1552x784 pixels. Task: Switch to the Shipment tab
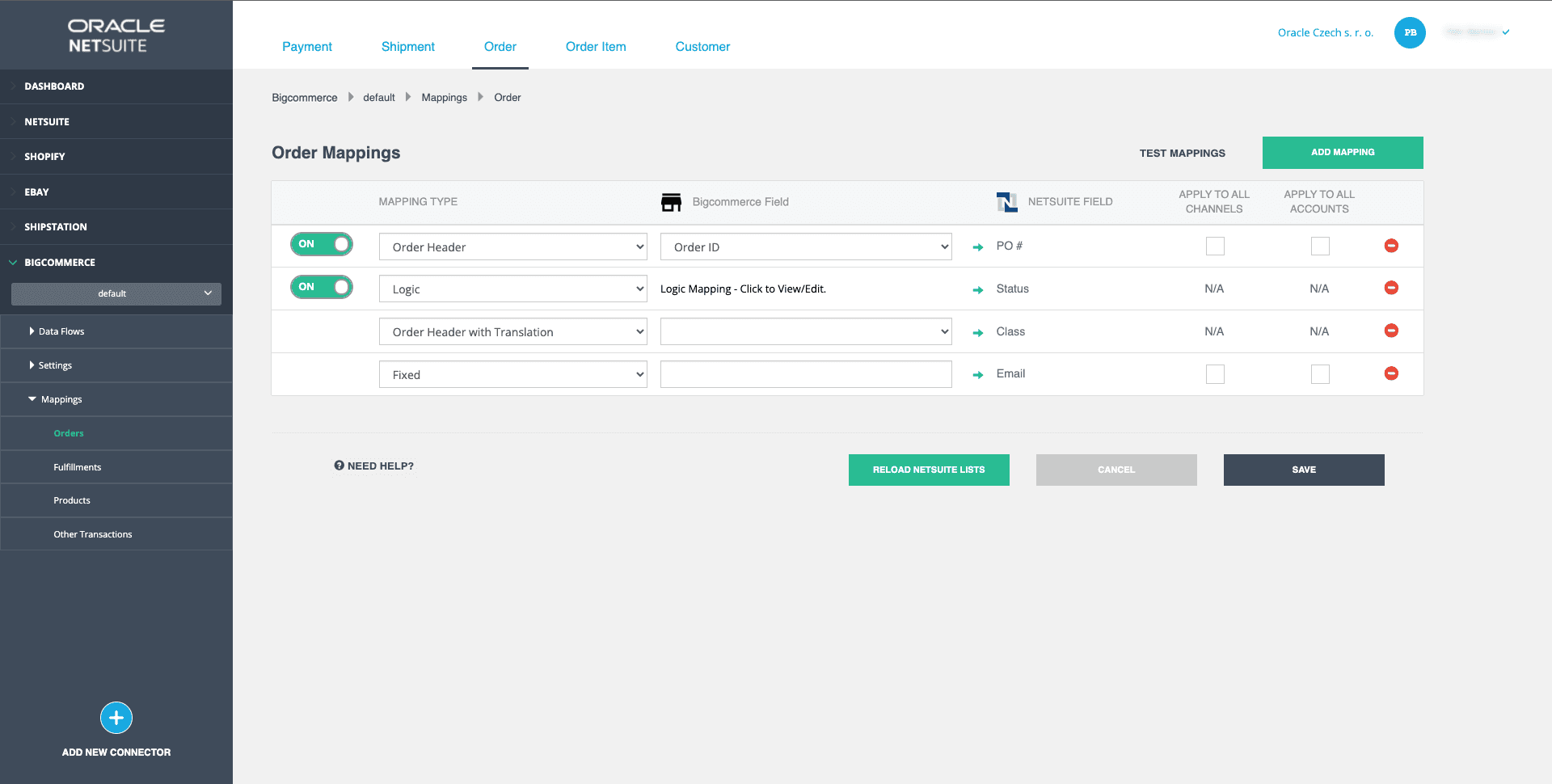point(408,47)
